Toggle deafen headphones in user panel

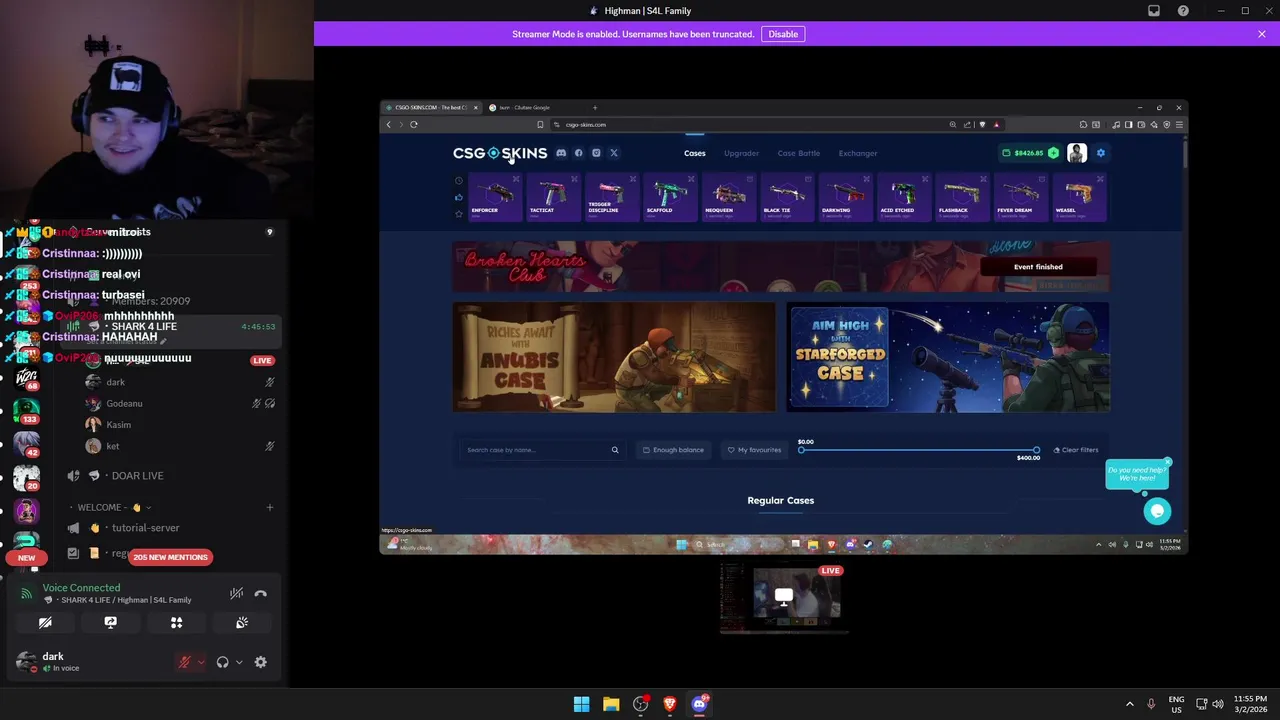222,662
